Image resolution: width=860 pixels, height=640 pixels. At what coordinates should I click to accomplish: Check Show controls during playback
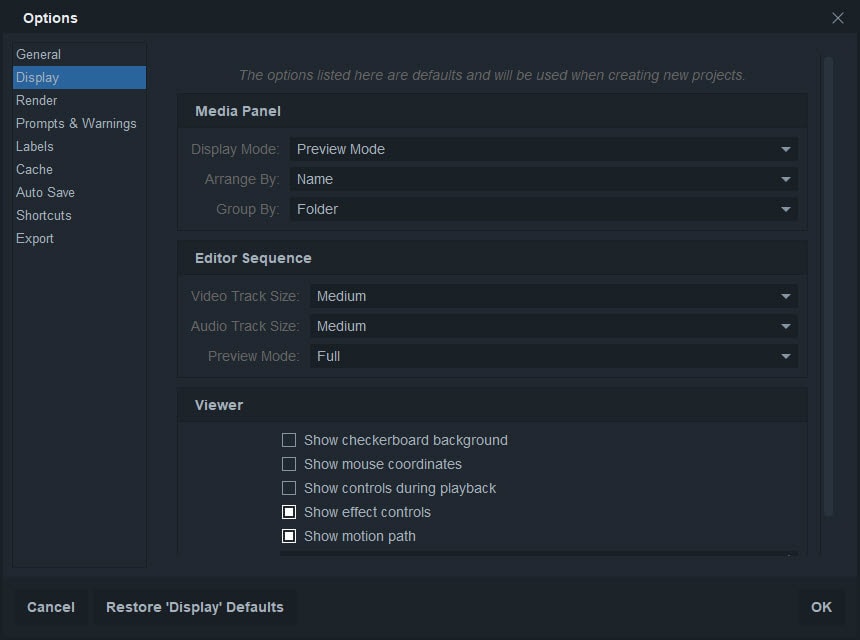[289, 488]
